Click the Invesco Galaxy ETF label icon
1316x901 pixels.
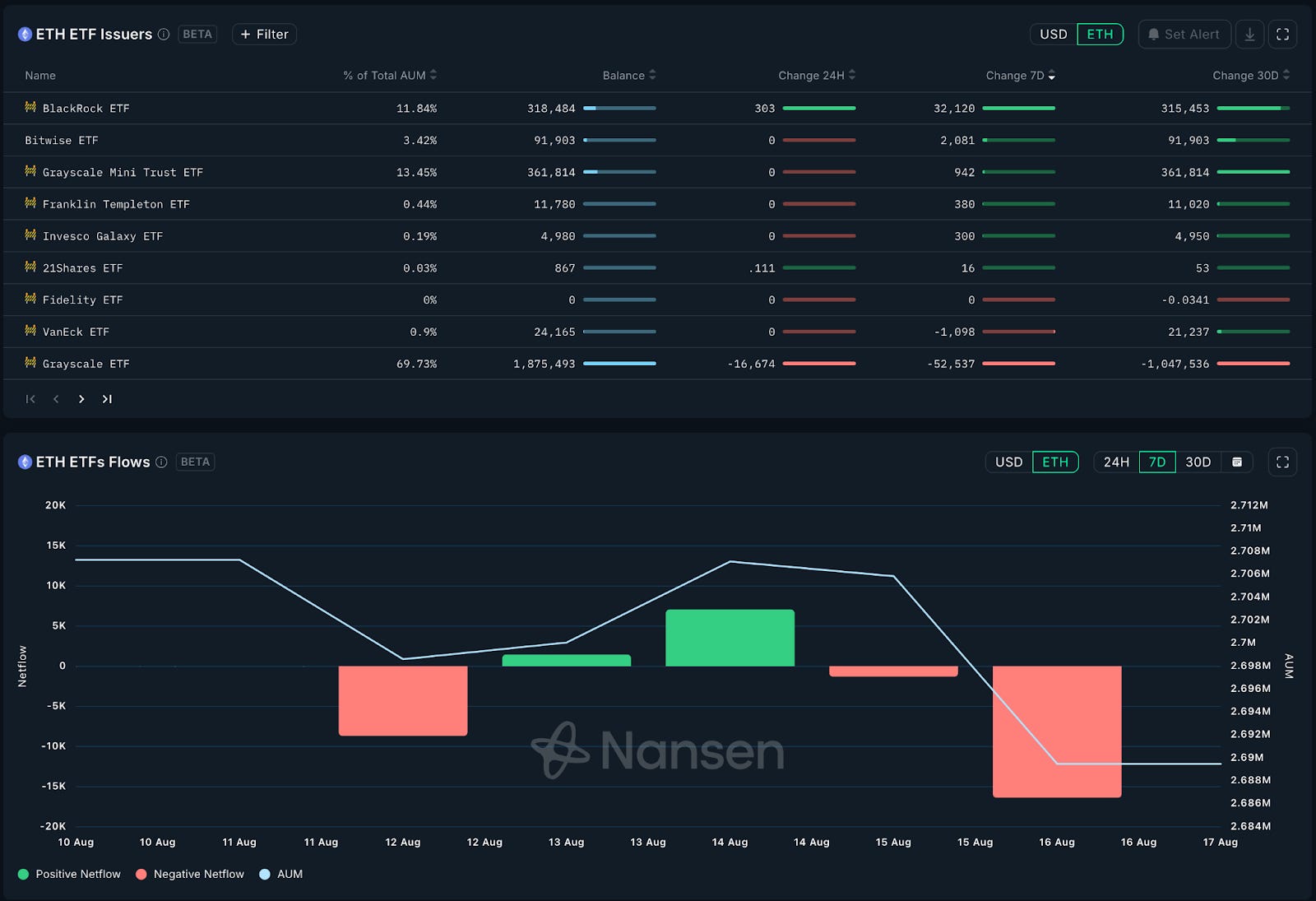click(x=30, y=235)
